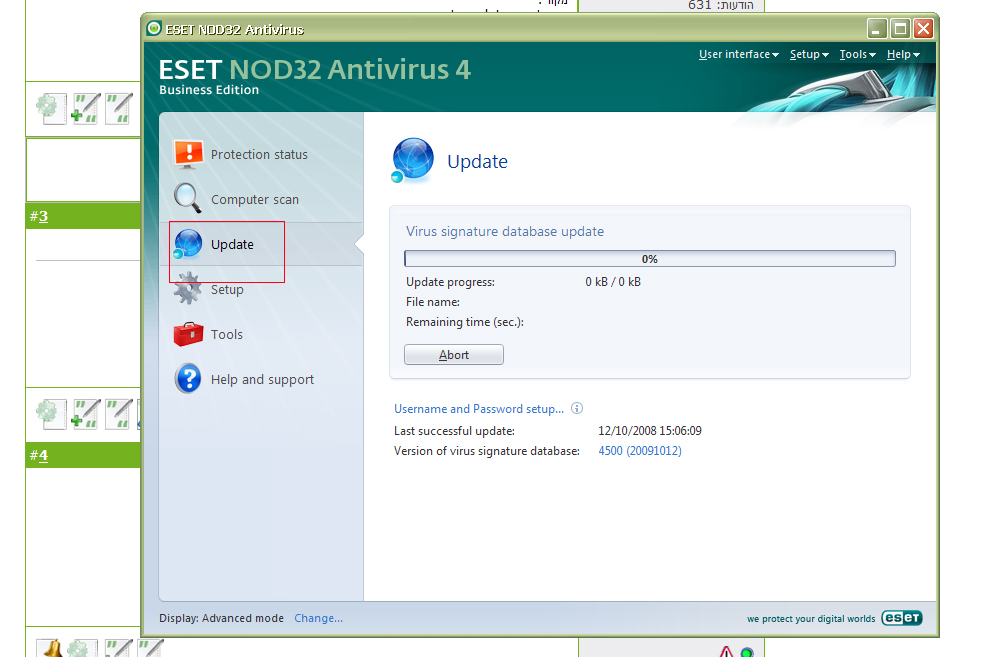The height and width of the screenshot is (657, 983).
Task: Abort the virus signature update
Action: click(x=454, y=355)
